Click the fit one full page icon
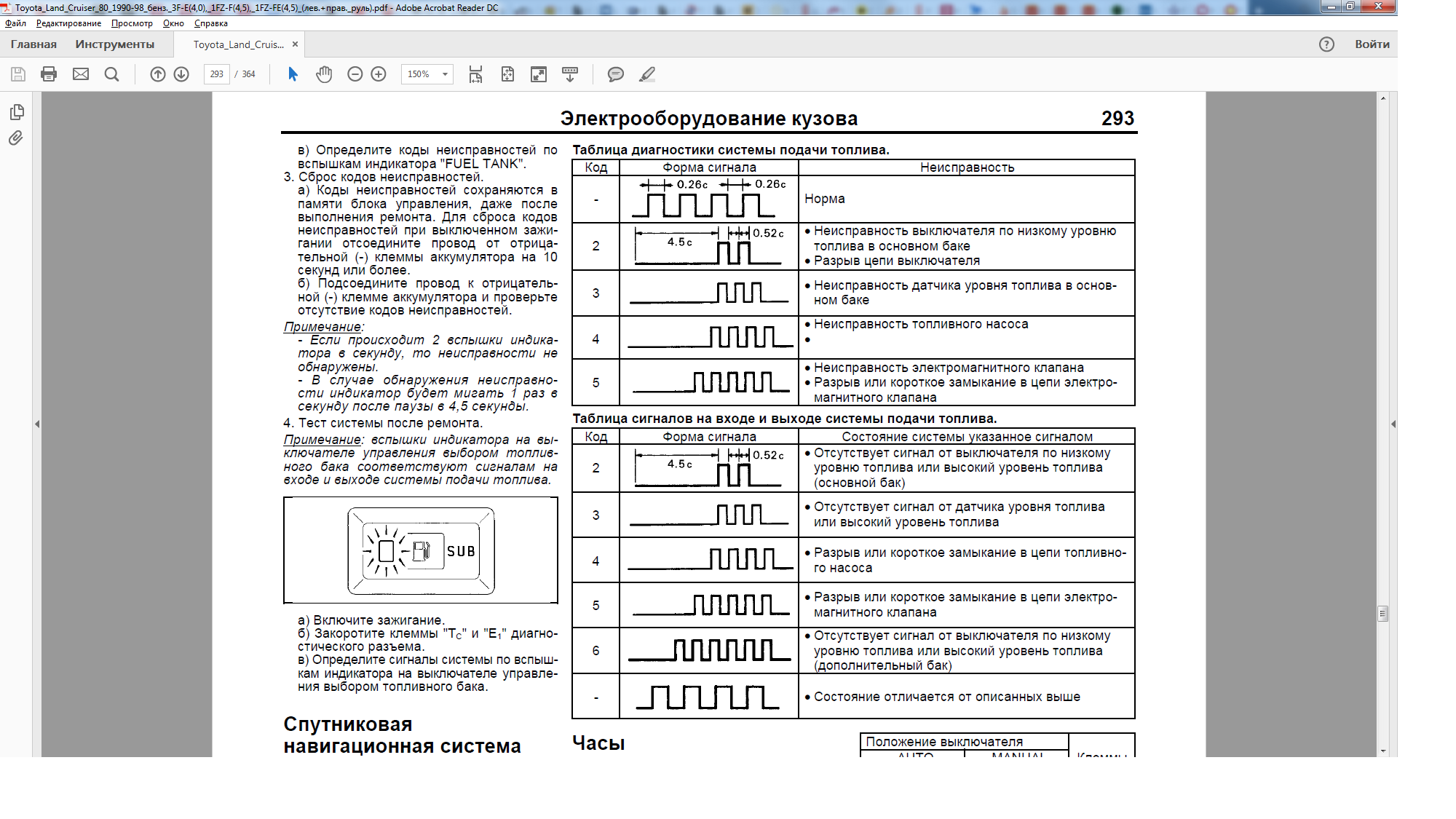The image size is (1456, 819). click(507, 74)
